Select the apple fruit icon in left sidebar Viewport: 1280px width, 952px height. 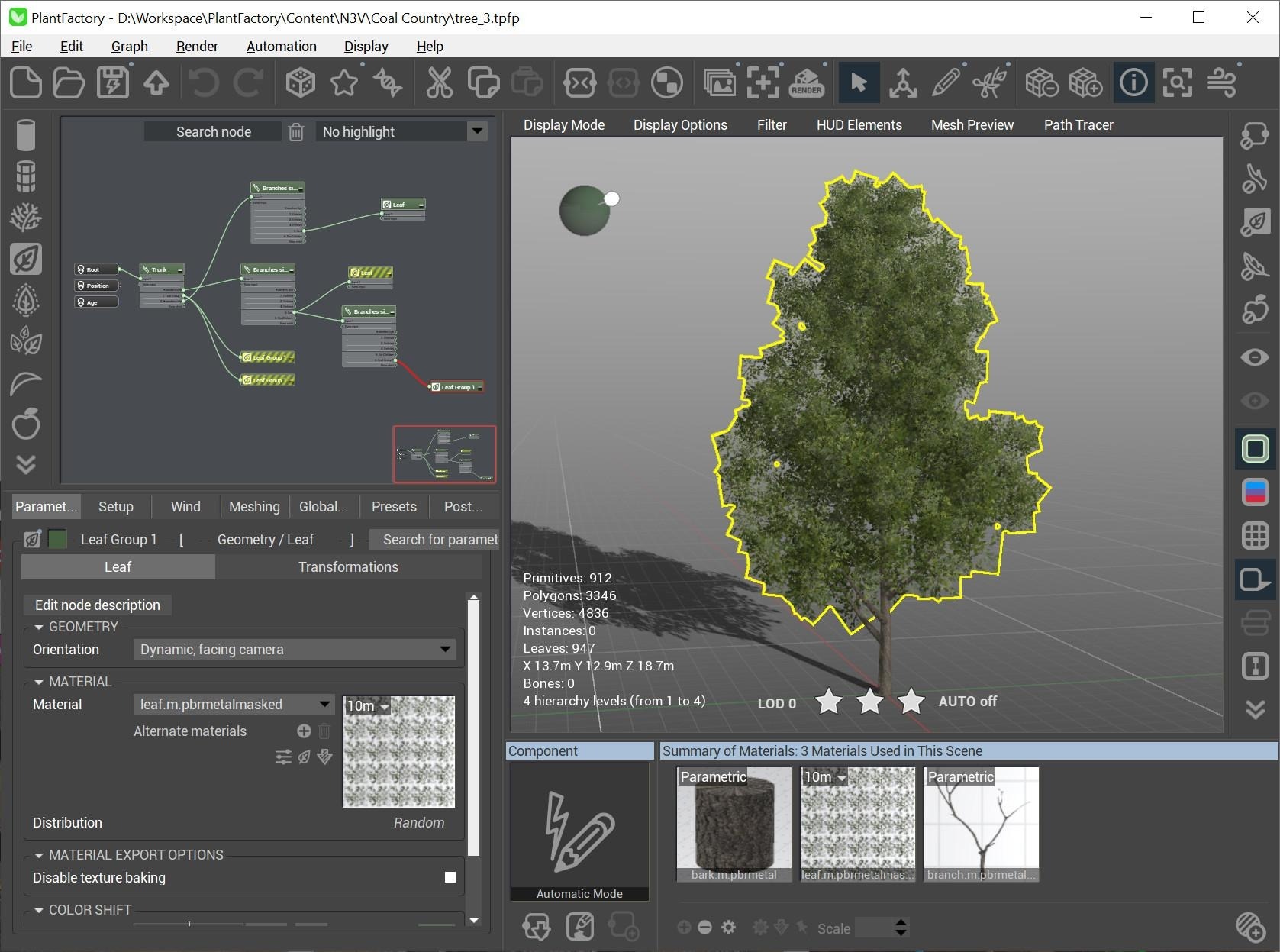click(x=26, y=424)
